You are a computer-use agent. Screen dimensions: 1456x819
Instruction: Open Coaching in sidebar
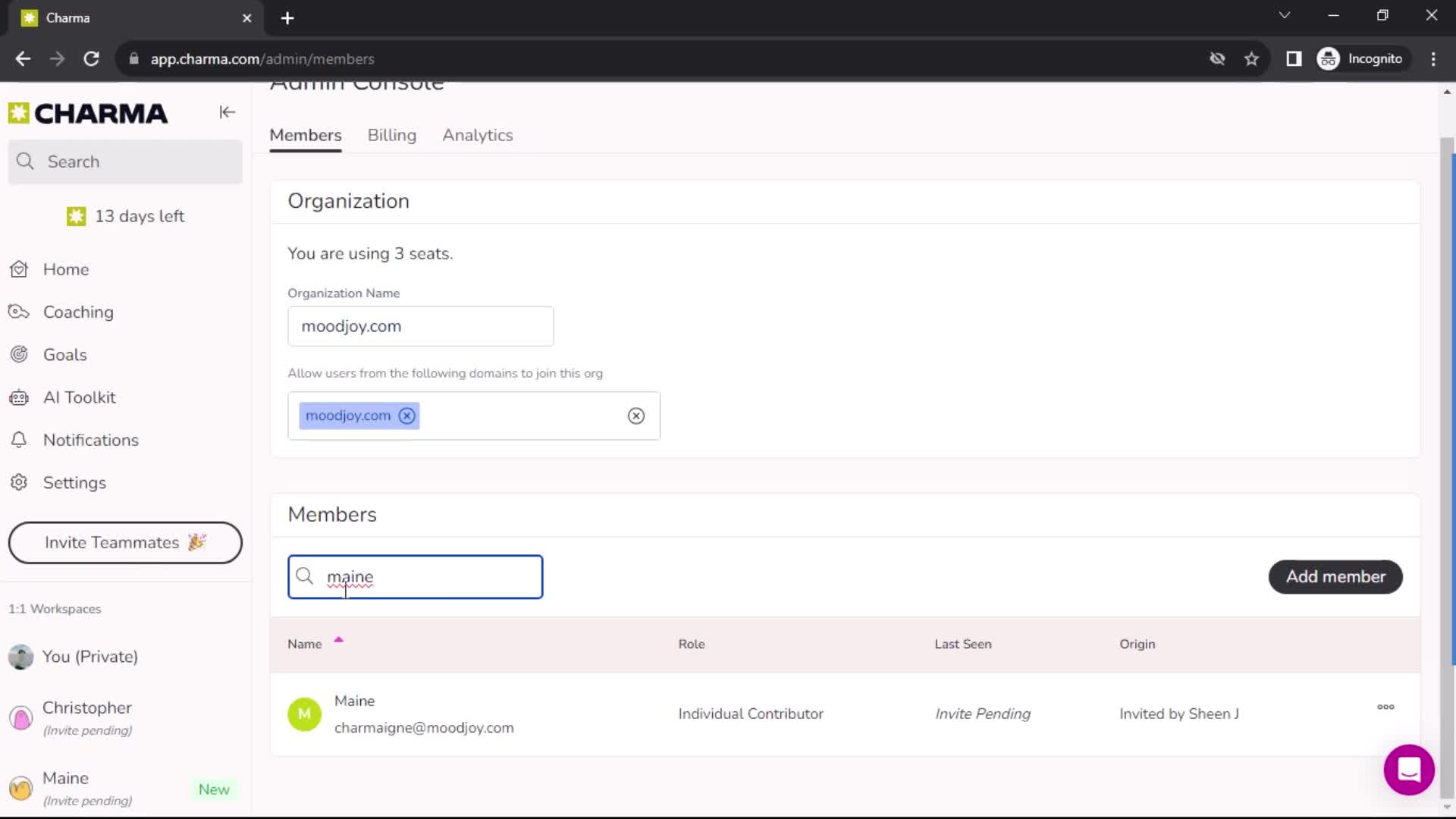point(78,312)
